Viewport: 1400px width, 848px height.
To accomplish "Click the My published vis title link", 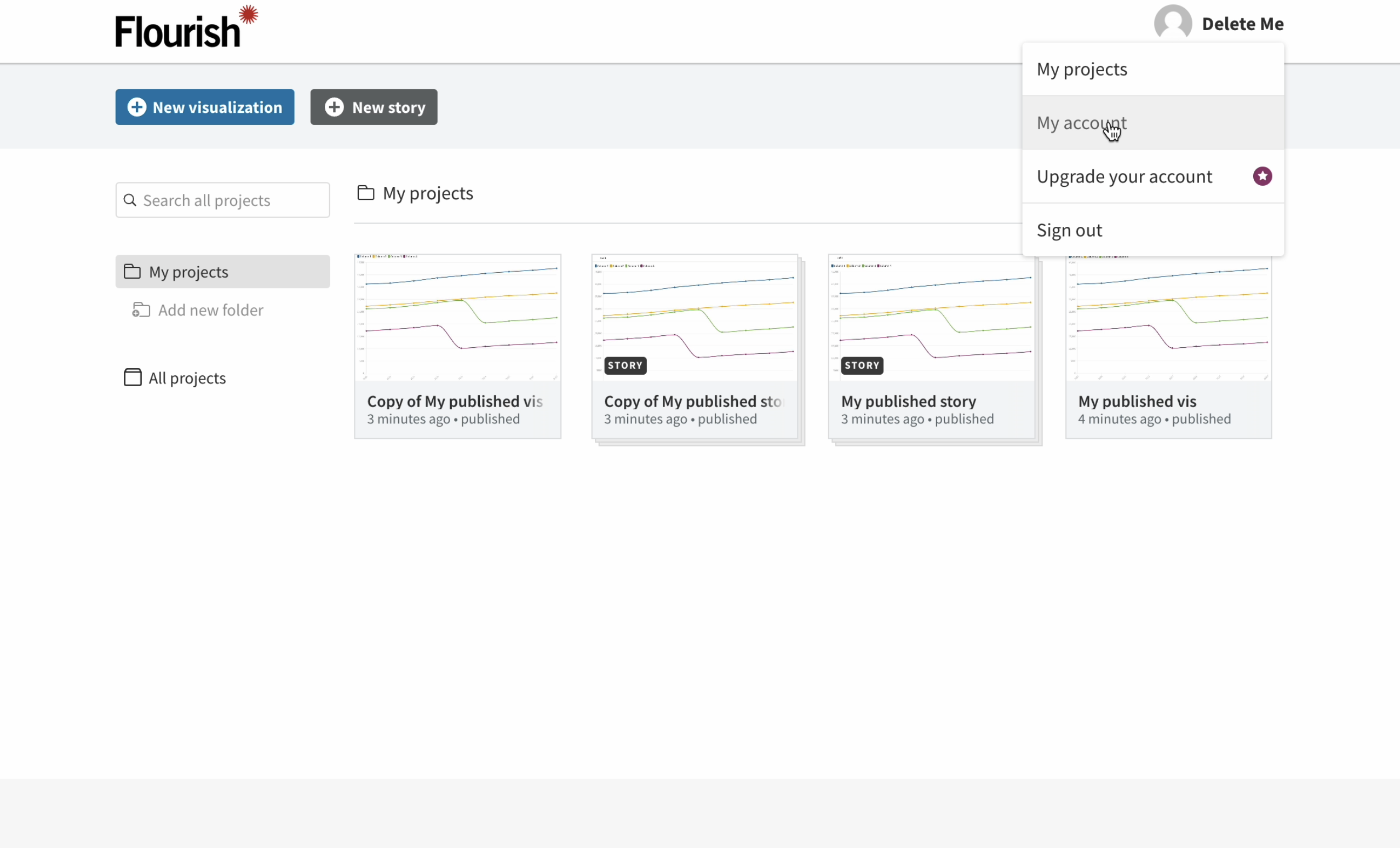I will point(1137,401).
